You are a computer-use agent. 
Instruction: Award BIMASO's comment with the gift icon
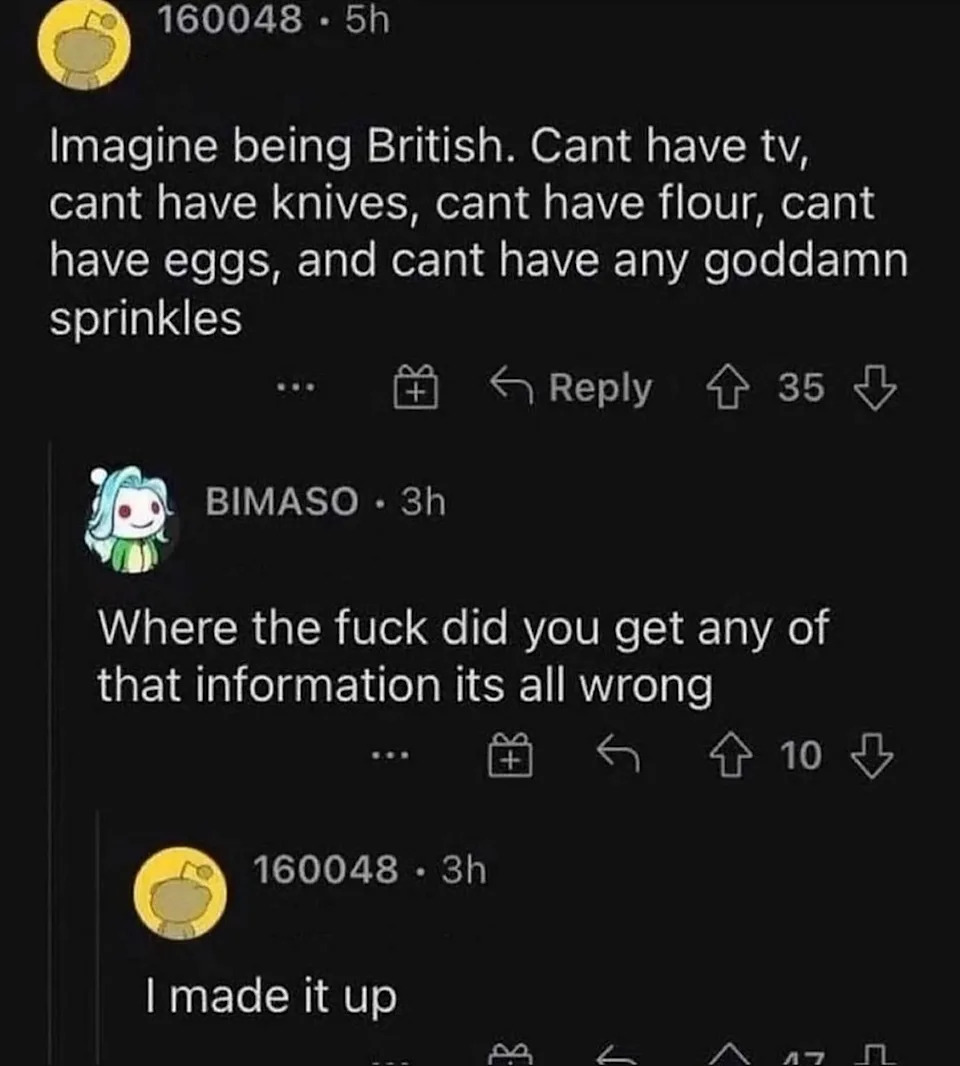[509, 757]
